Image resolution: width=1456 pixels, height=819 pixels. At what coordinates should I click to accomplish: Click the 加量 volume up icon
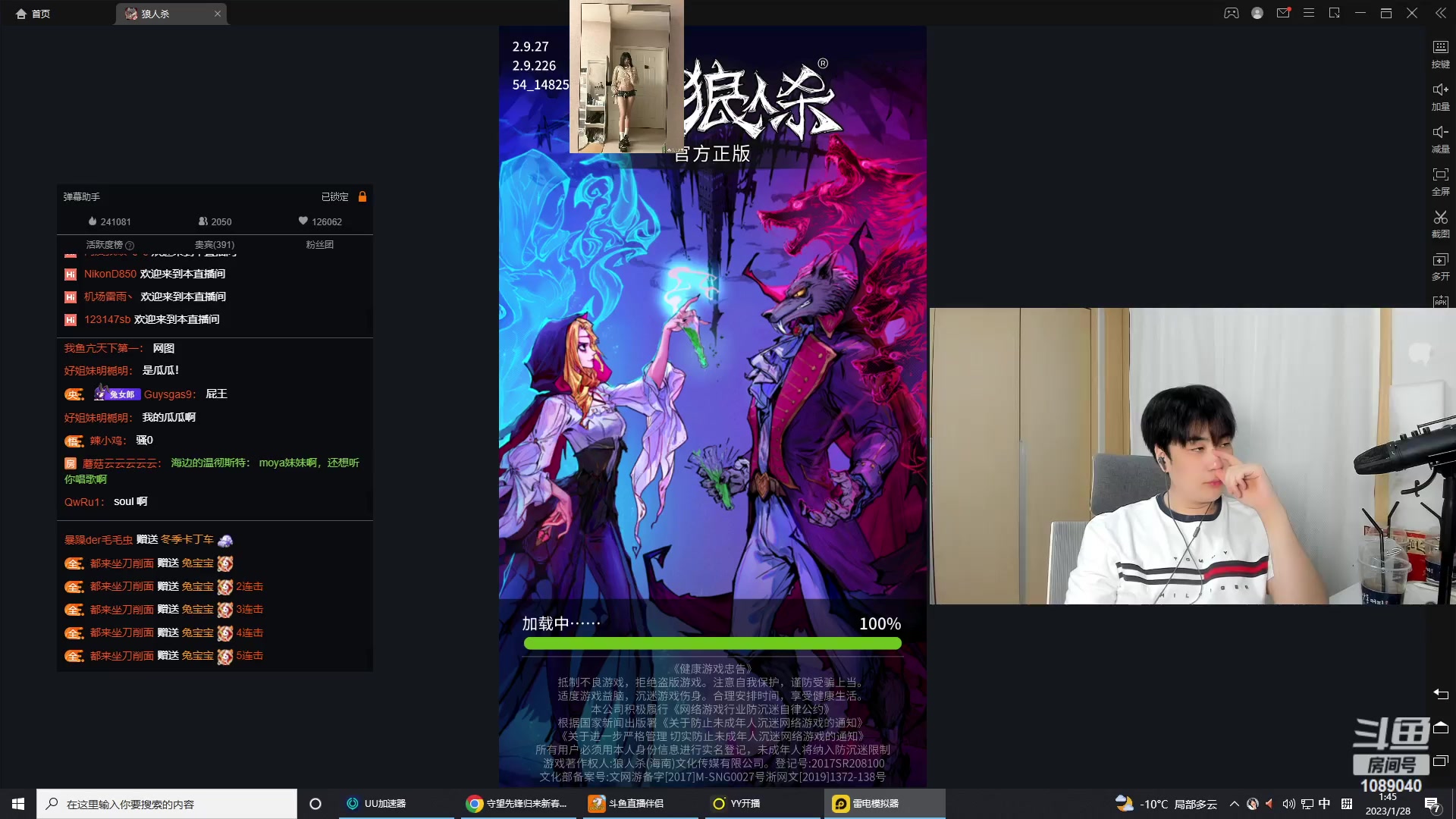tap(1440, 97)
